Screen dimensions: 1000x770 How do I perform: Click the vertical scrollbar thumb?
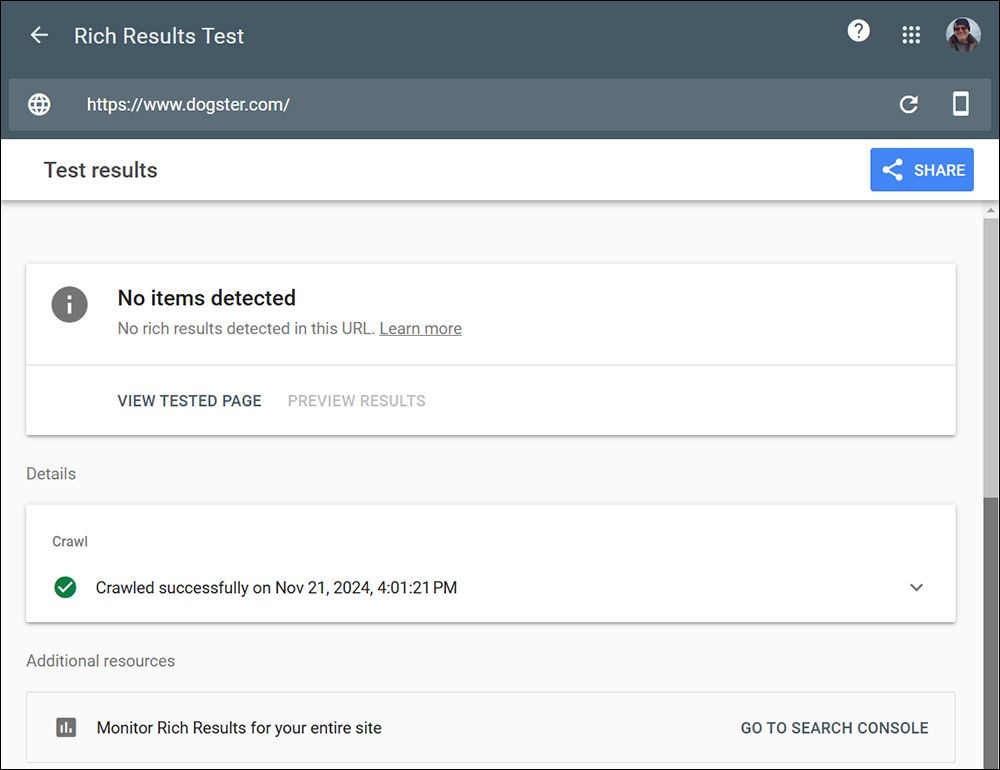click(x=991, y=360)
